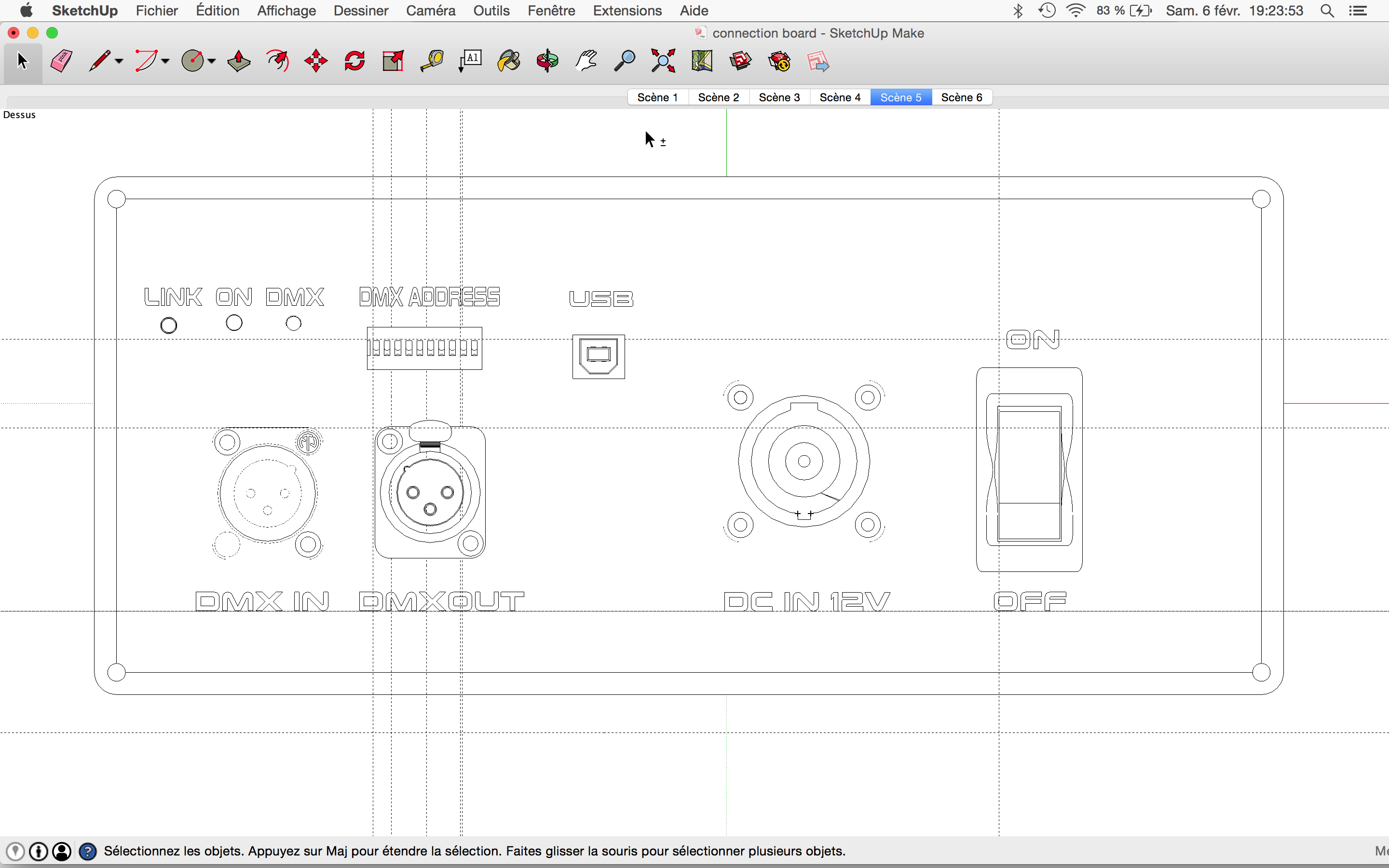
Task: Open the Notification Center list icon
Action: click(x=1358, y=10)
